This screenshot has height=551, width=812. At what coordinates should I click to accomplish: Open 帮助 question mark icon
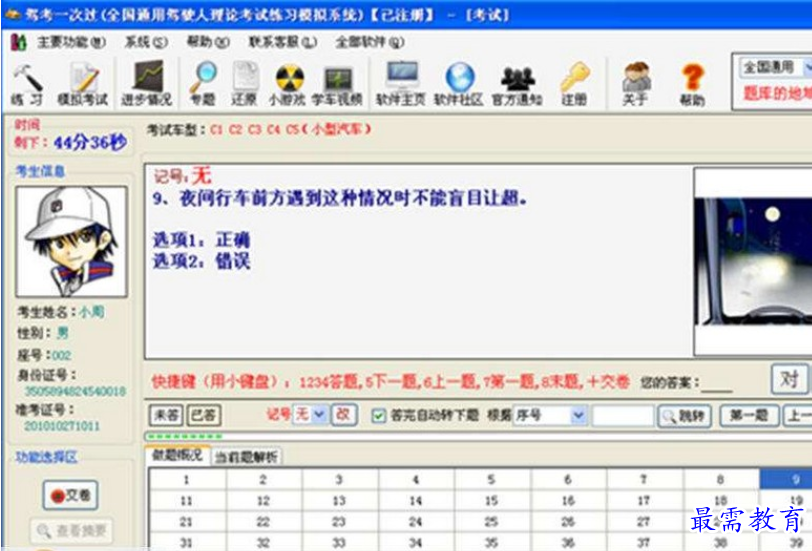[692, 84]
